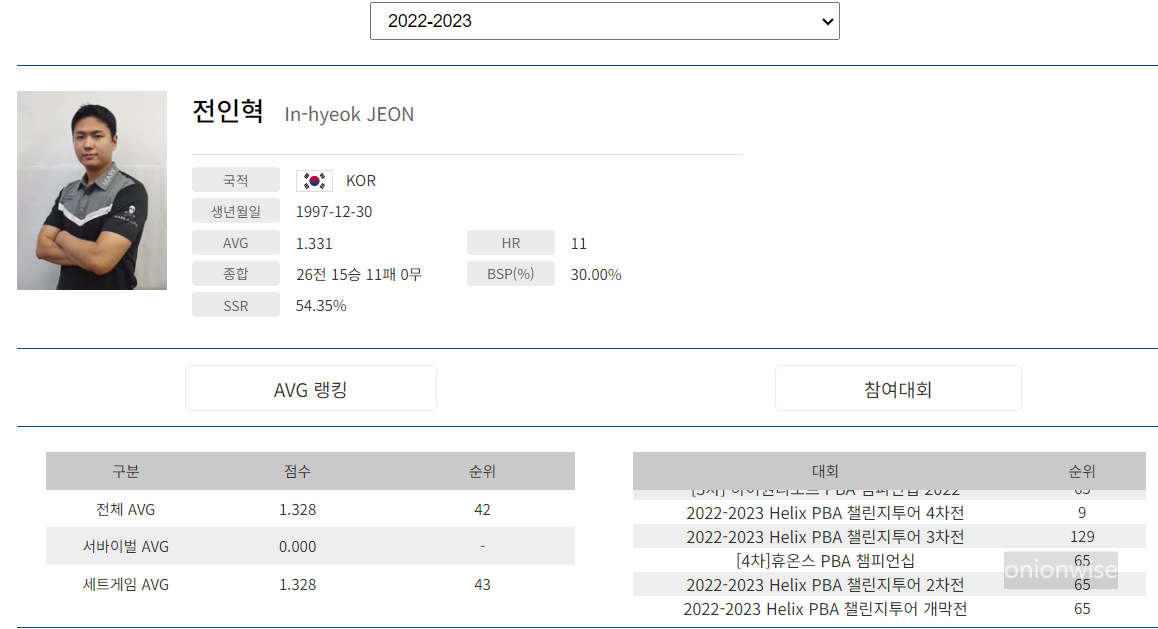The width and height of the screenshot is (1158, 629).
Task: Click the HR stat badge
Action: 511,242
